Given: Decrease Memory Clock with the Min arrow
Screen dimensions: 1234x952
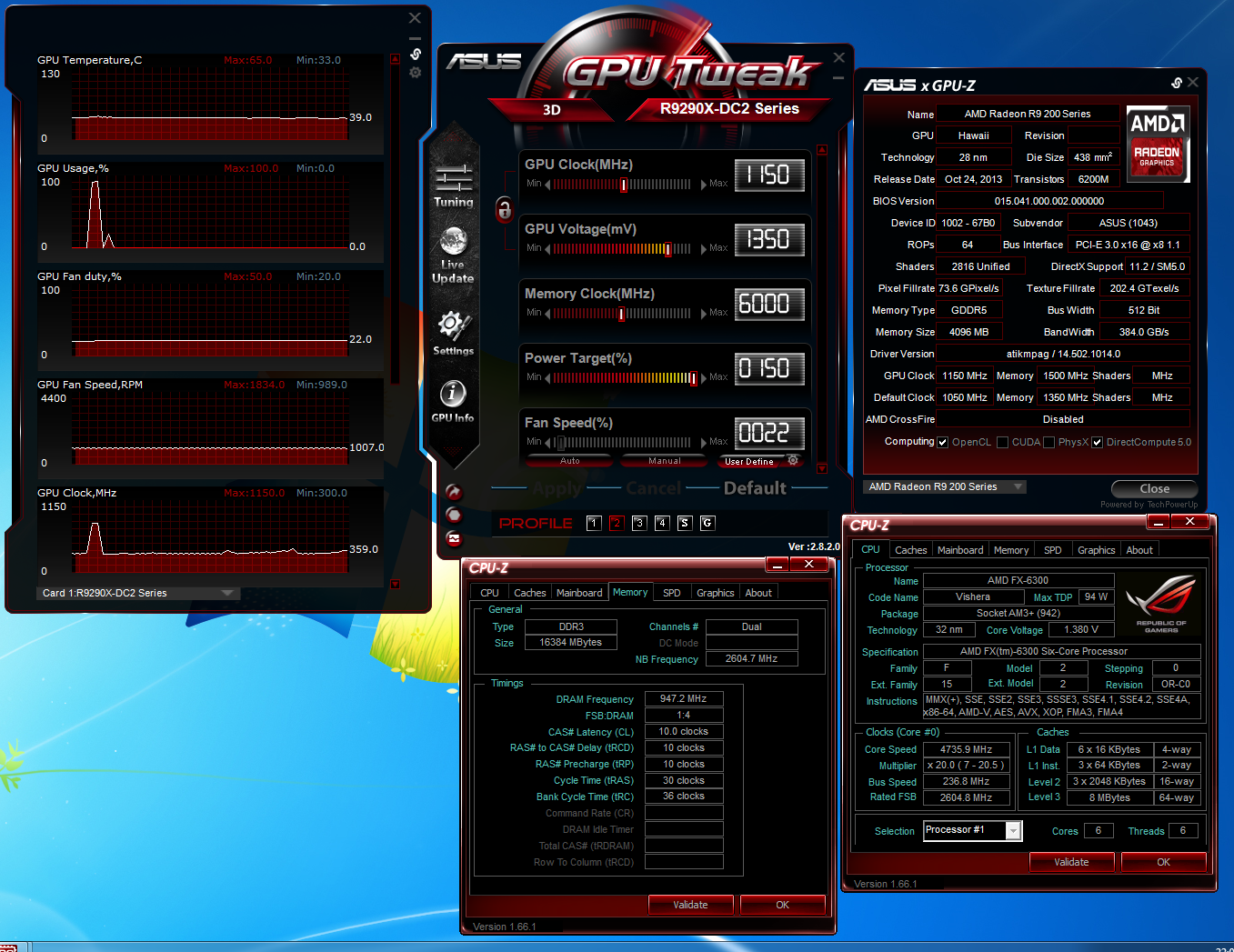Looking at the screenshot, I should 547,313.
